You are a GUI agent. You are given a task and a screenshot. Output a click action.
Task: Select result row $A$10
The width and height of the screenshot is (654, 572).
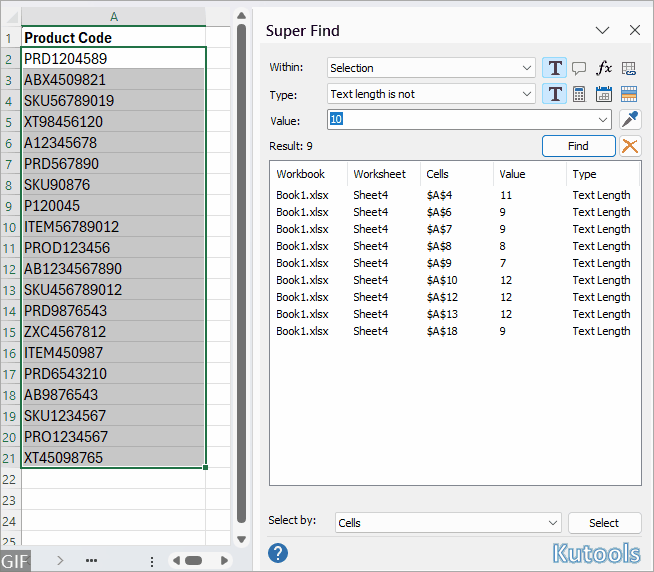[455, 280]
